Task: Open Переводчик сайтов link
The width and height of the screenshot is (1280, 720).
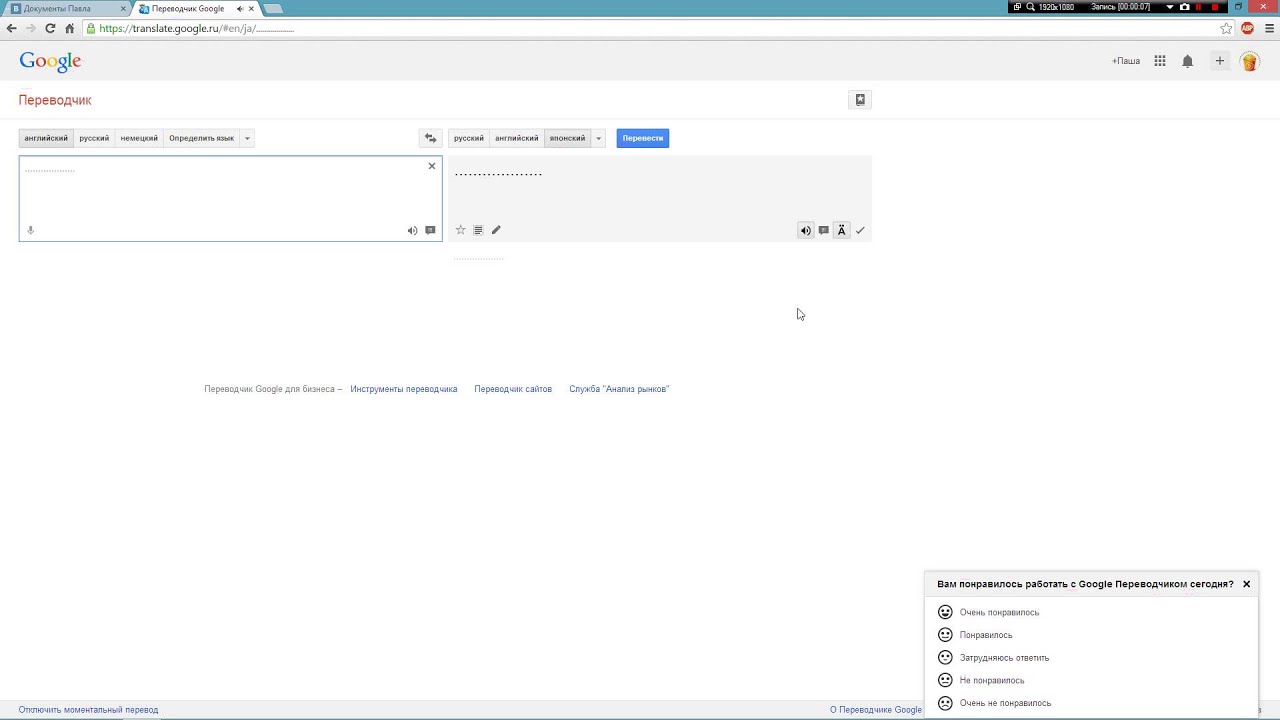Action: (513, 389)
